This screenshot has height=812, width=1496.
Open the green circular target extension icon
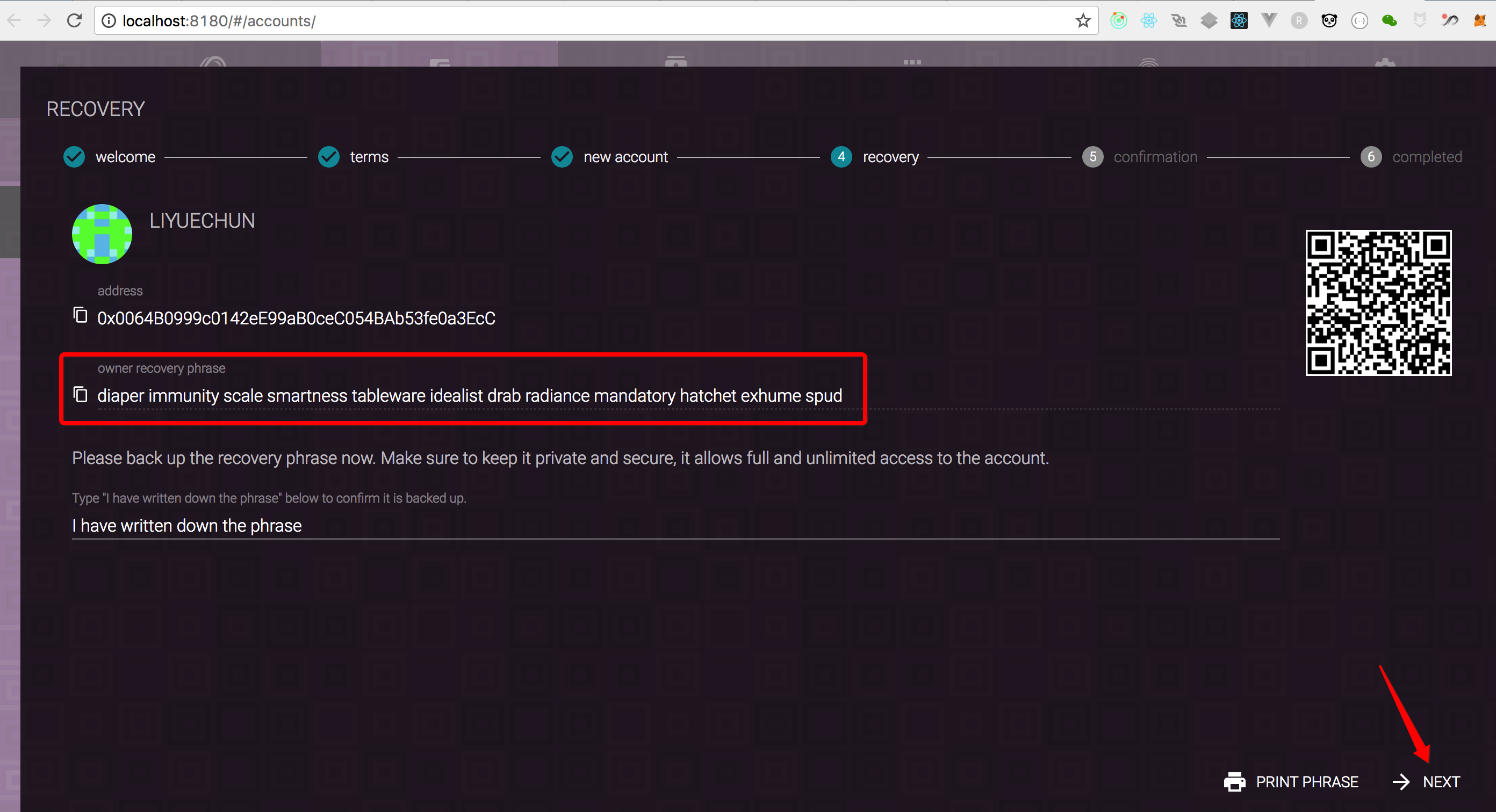click(x=1119, y=21)
